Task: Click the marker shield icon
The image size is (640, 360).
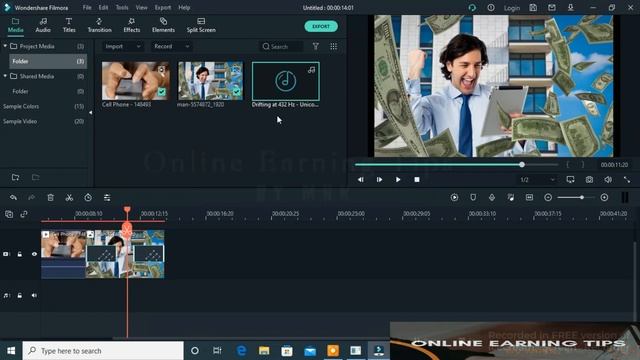Action: pyautogui.click(x=473, y=198)
